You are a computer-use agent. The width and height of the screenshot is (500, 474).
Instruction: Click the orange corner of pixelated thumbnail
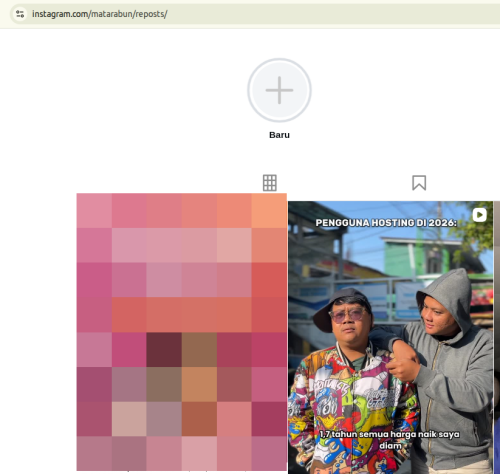[269, 210]
